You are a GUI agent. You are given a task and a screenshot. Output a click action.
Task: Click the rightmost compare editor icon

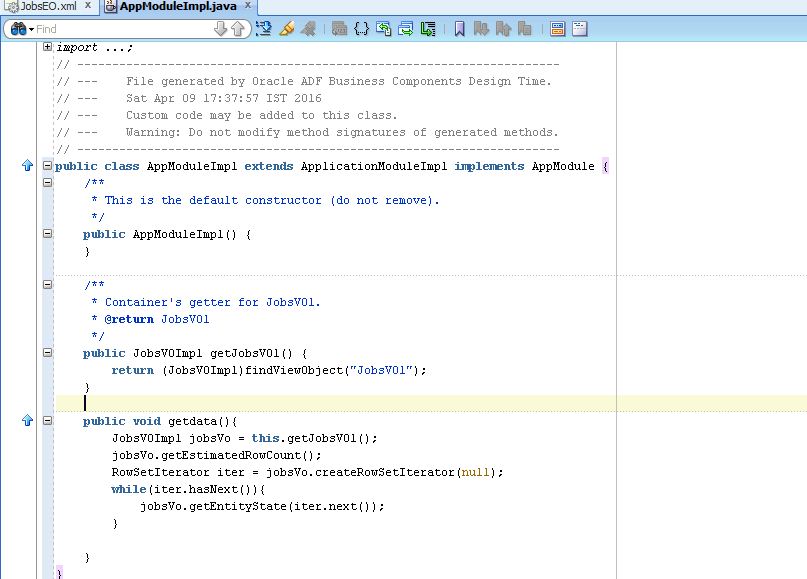(578, 29)
